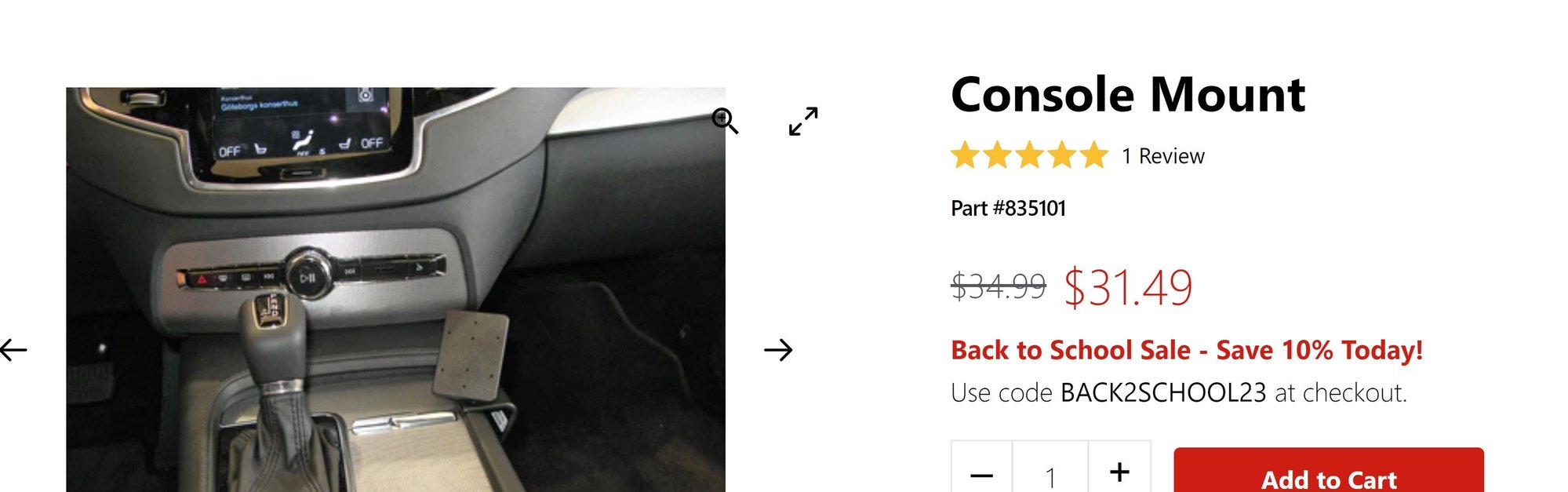Click the fifth yellow rating star
1568x492 pixels.
[x=1093, y=155]
